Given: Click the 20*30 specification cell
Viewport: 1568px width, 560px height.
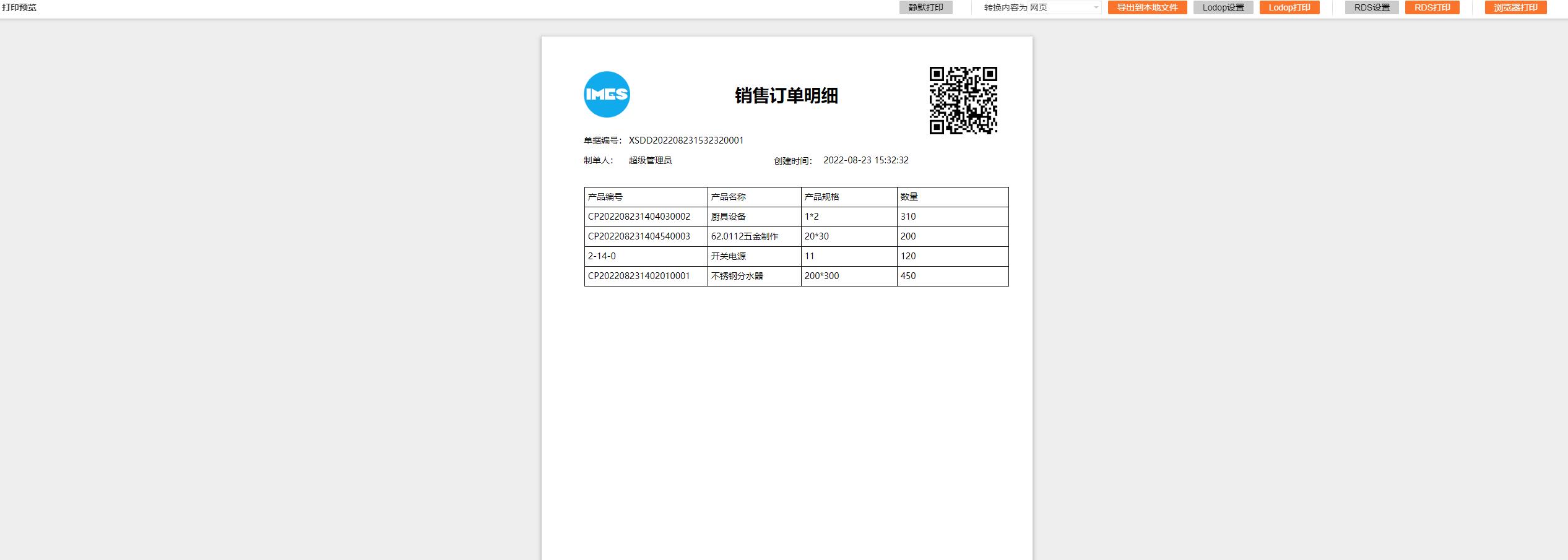Looking at the screenshot, I should (x=849, y=236).
